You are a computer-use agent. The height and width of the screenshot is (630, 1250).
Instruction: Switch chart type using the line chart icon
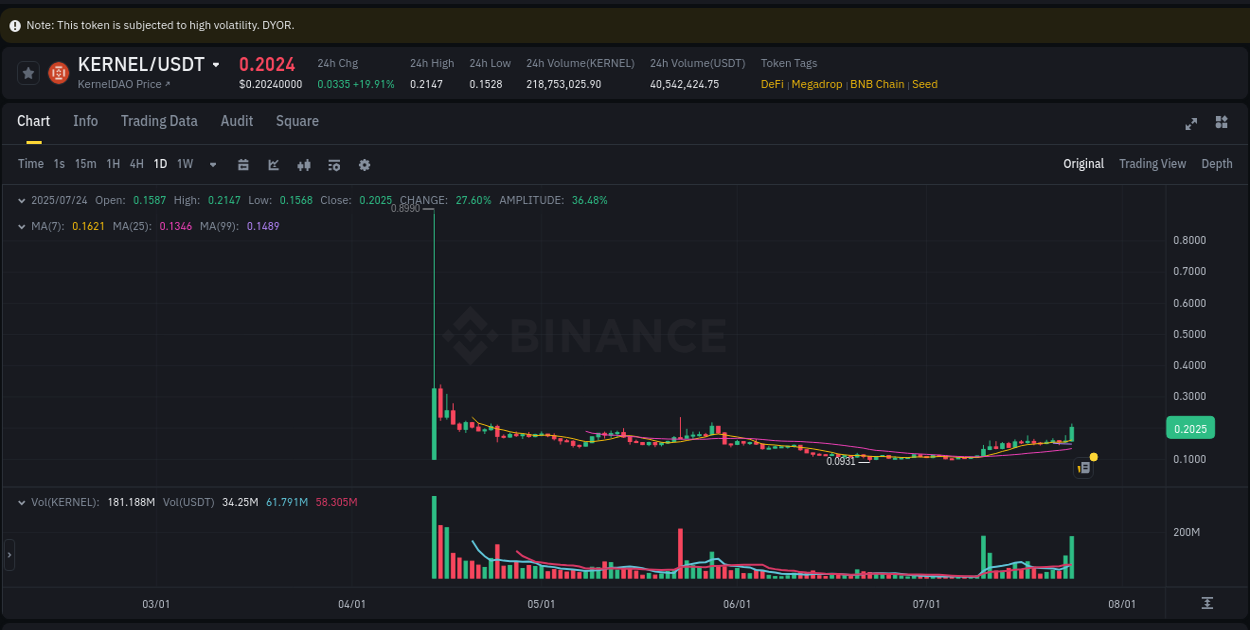click(273, 164)
